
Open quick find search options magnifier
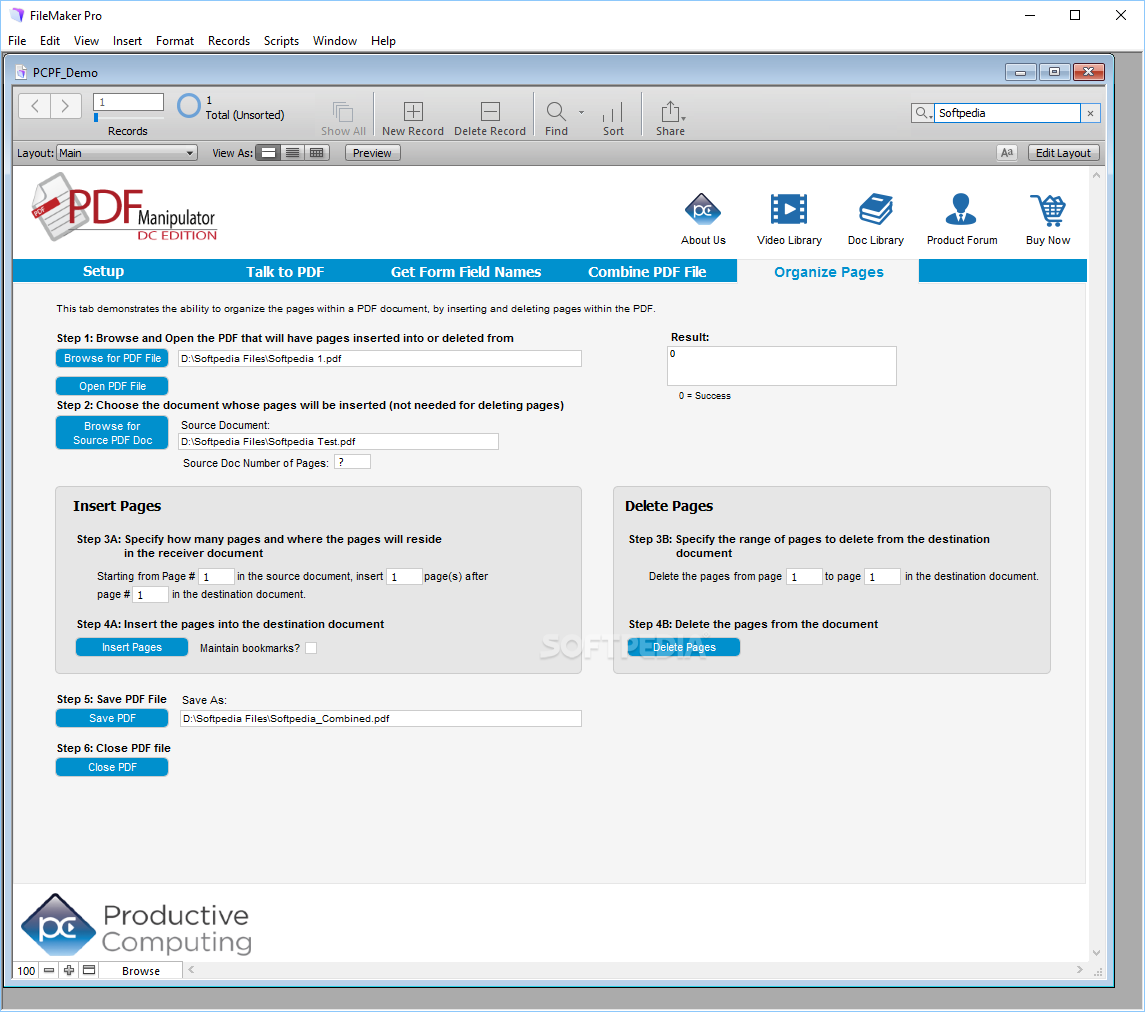click(923, 113)
